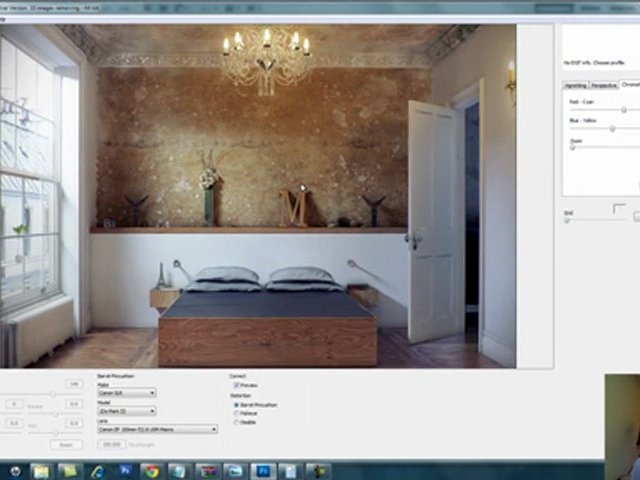Open the Windows Start menu
Viewport: 640px width, 480px height.
click(x=14, y=471)
